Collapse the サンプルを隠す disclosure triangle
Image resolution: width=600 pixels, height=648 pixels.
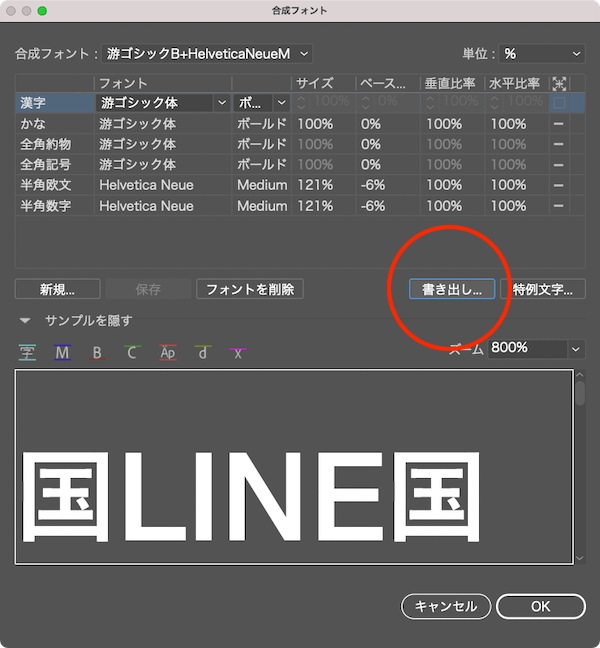coord(25,321)
